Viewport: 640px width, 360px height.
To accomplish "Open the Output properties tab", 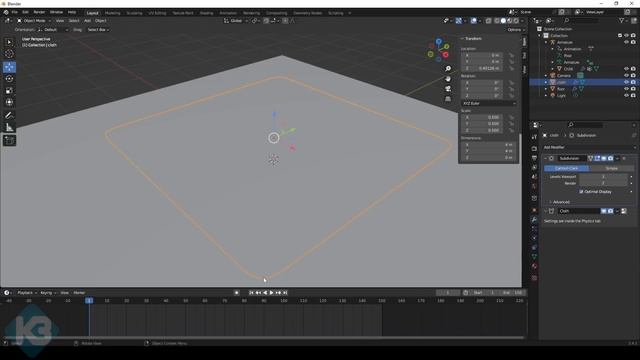I will pos(534,158).
